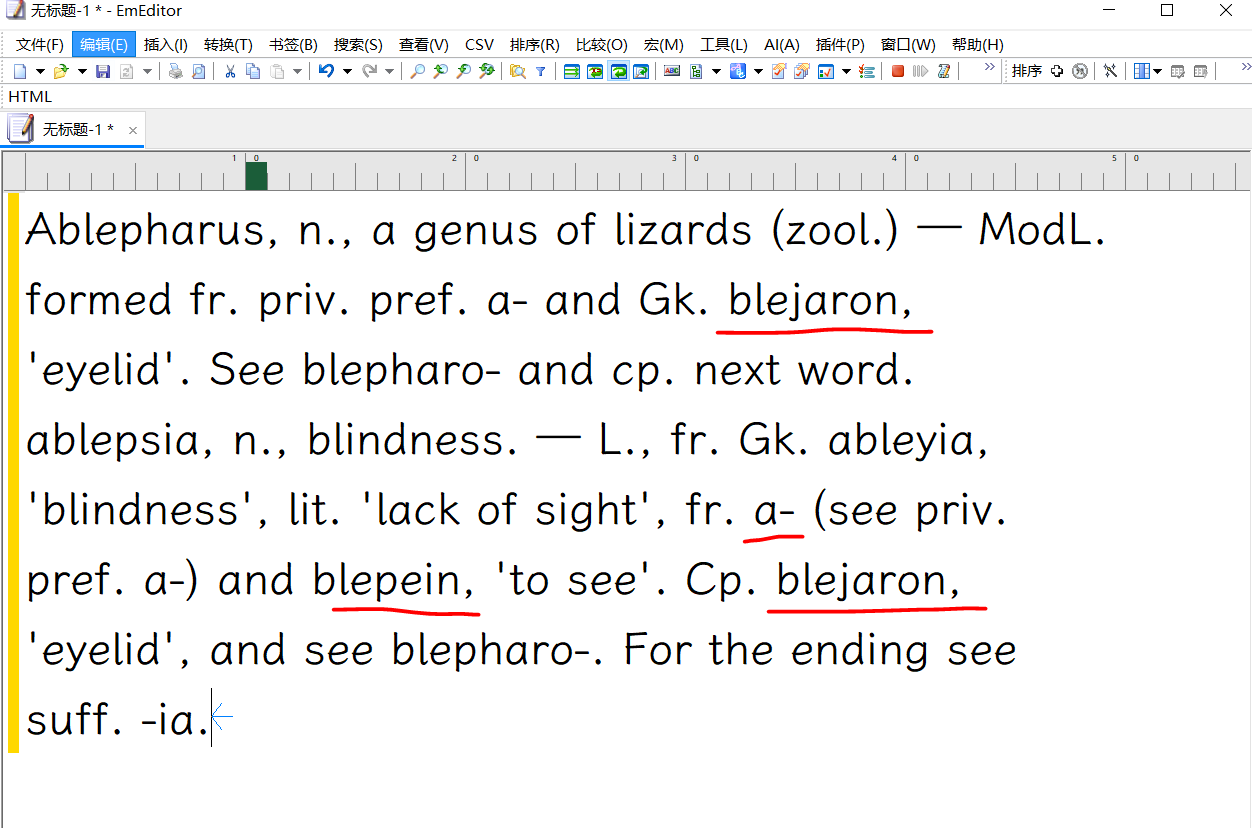Click the Cut scissors icon

pyautogui.click(x=230, y=71)
